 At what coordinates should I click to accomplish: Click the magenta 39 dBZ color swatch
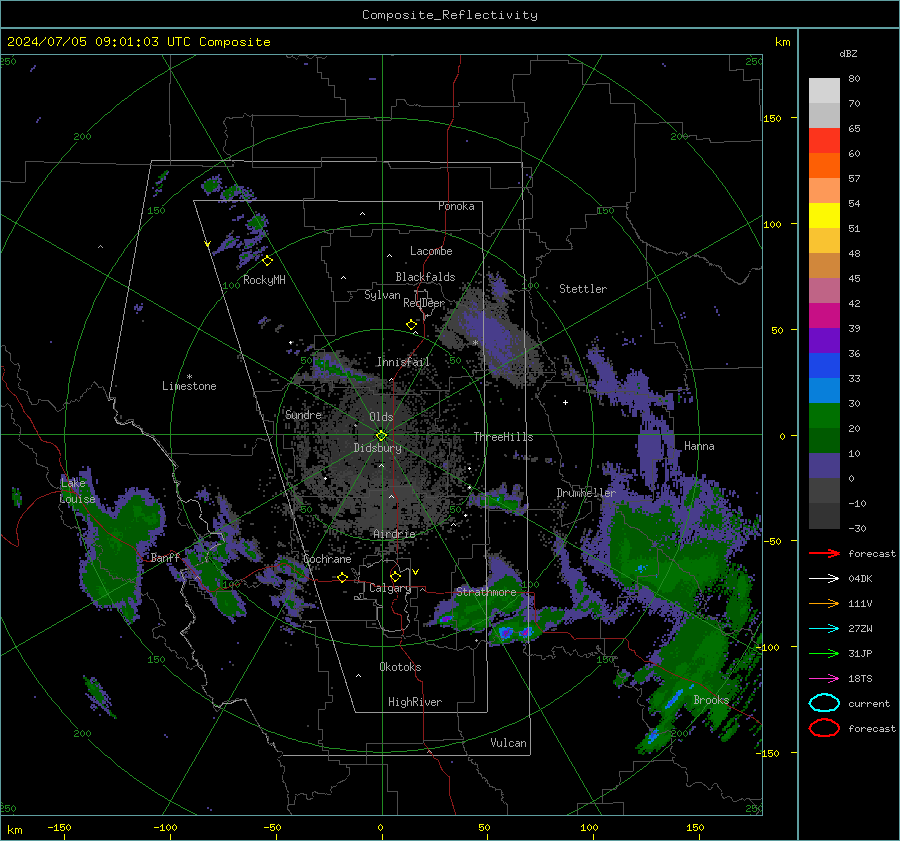click(824, 316)
